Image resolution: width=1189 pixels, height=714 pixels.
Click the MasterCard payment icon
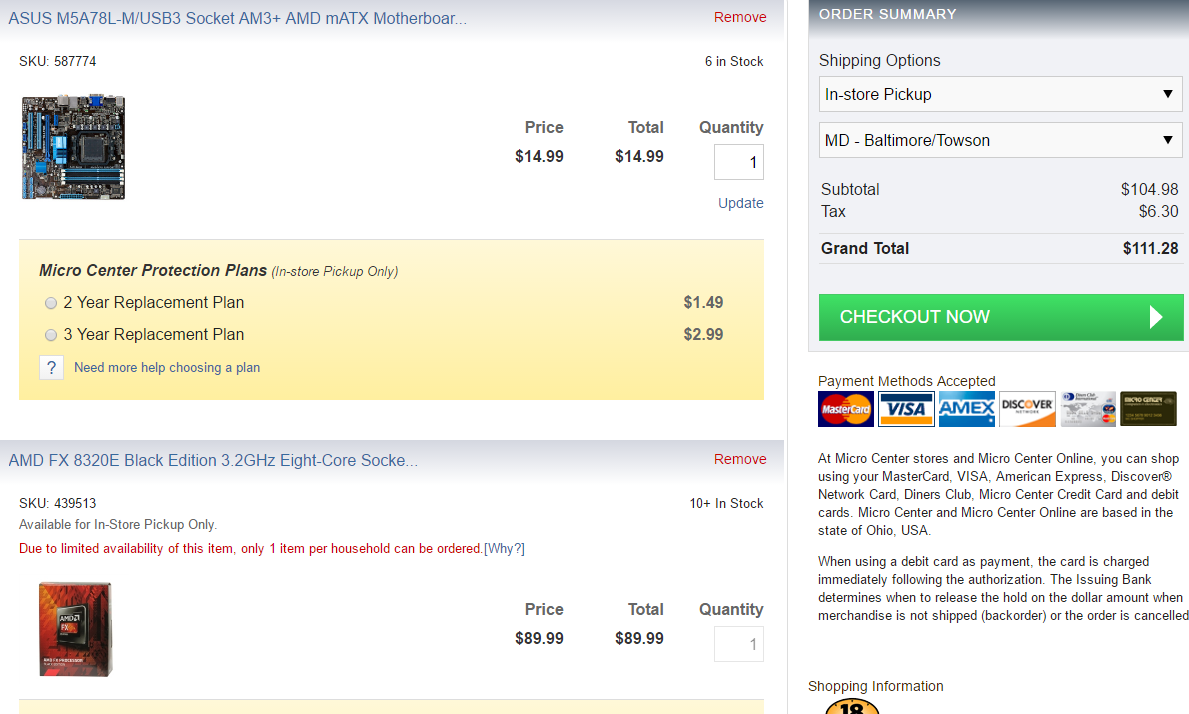846,409
